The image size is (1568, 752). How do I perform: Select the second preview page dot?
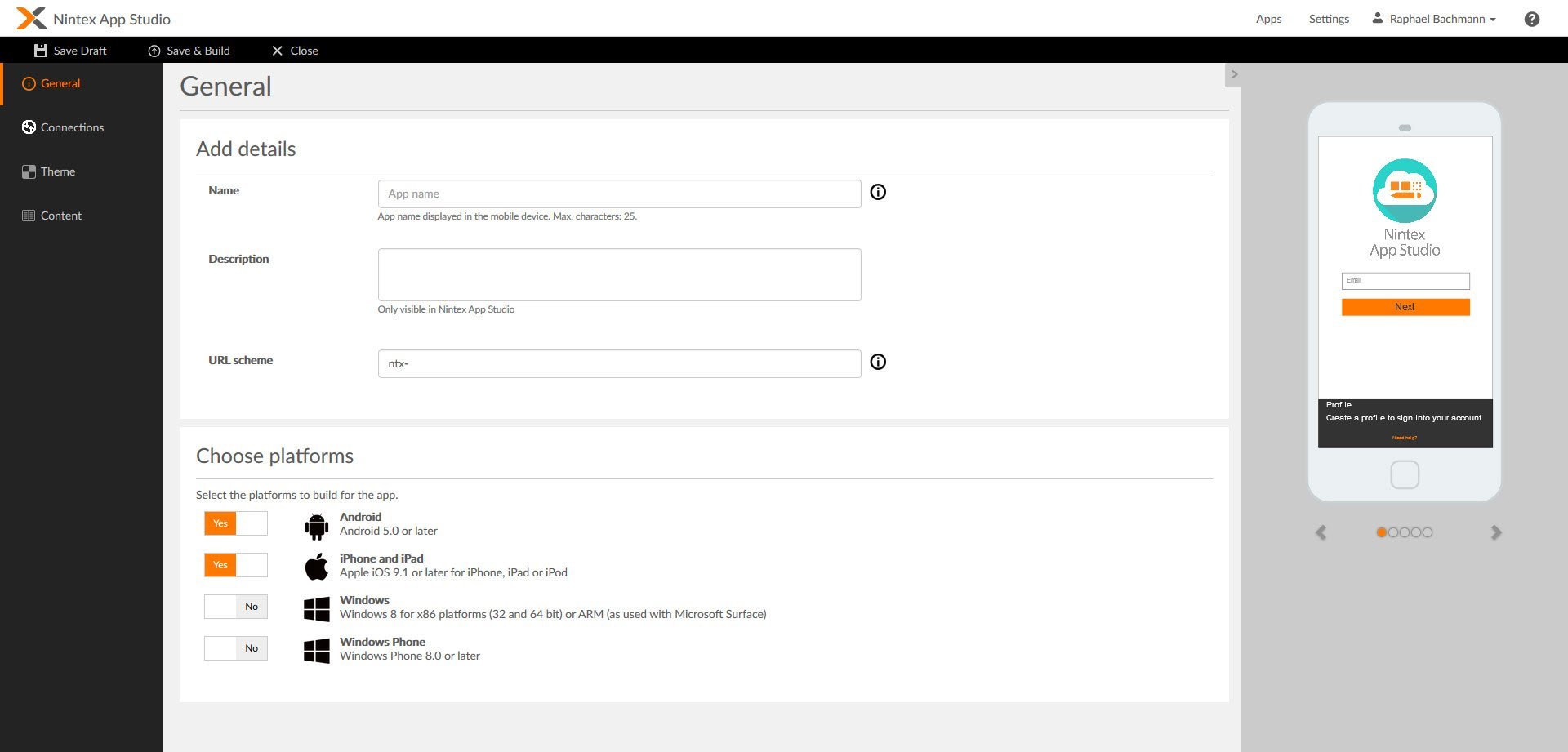click(x=1393, y=532)
